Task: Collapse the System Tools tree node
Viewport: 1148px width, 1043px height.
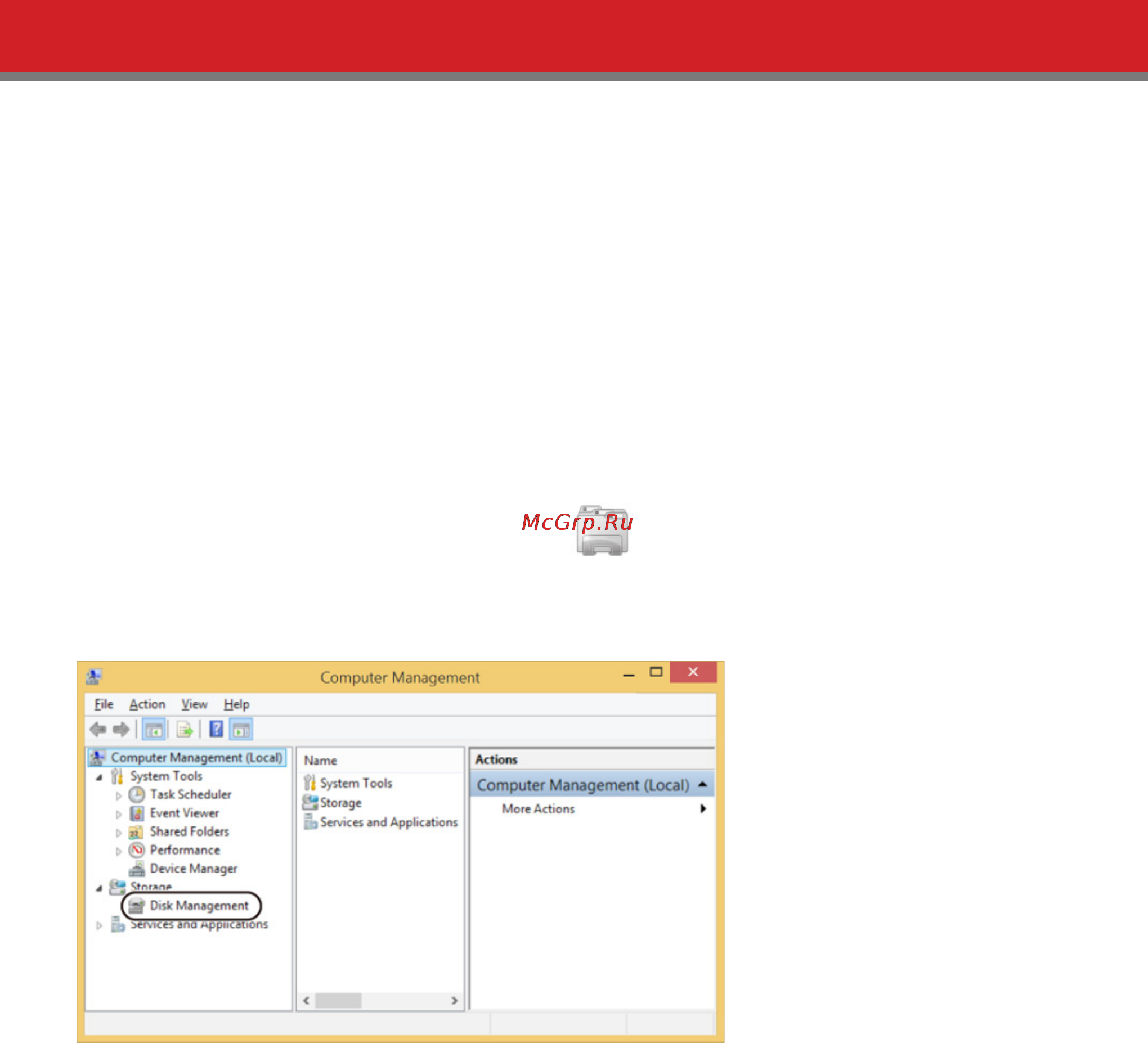Action: point(99,777)
